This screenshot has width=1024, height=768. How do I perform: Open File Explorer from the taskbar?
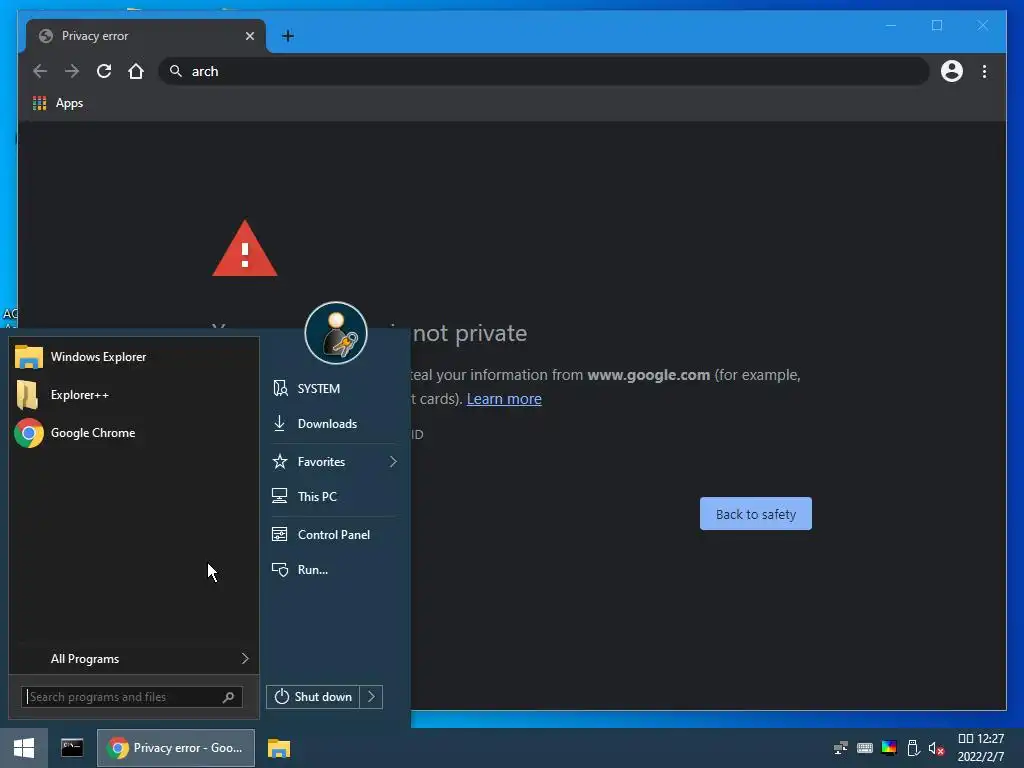point(279,748)
